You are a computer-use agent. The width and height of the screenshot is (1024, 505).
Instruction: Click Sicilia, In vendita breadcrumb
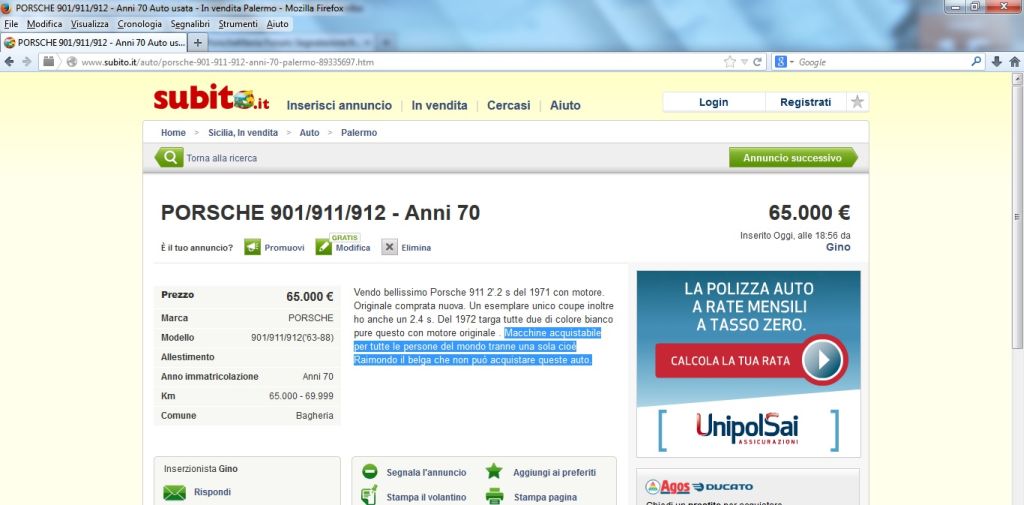[x=243, y=133]
